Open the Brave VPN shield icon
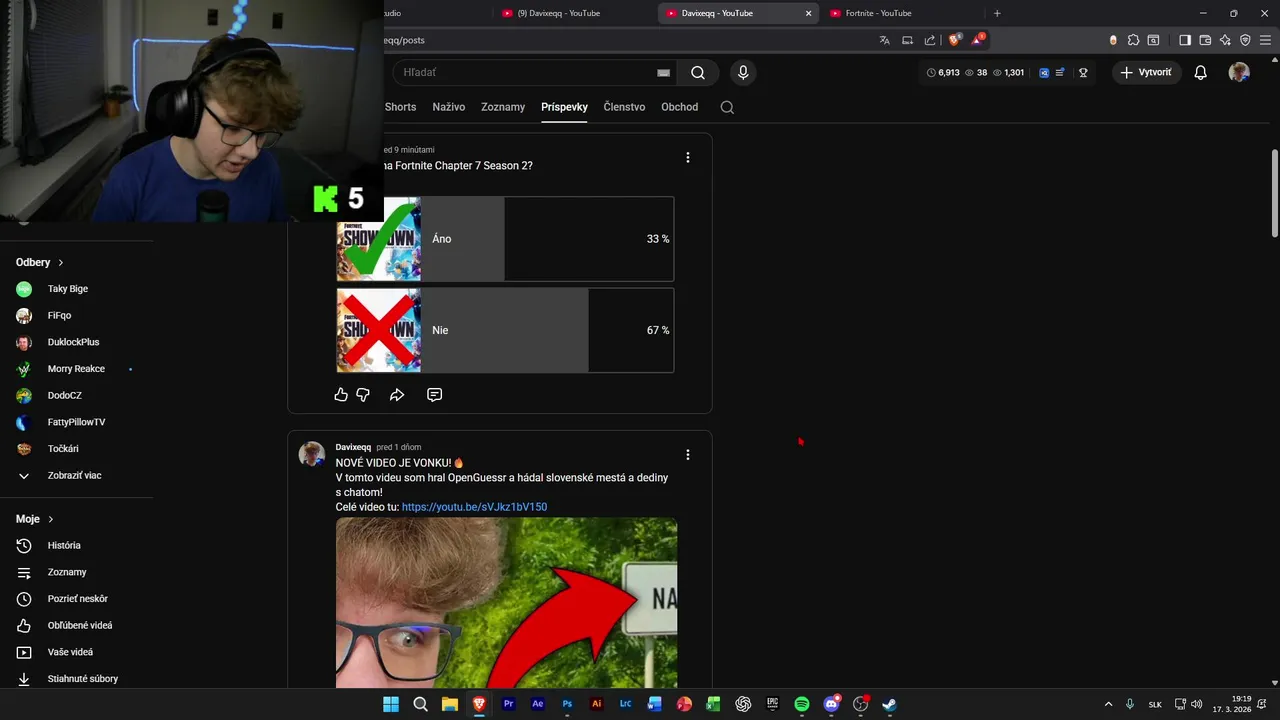 tap(1245, 40)
